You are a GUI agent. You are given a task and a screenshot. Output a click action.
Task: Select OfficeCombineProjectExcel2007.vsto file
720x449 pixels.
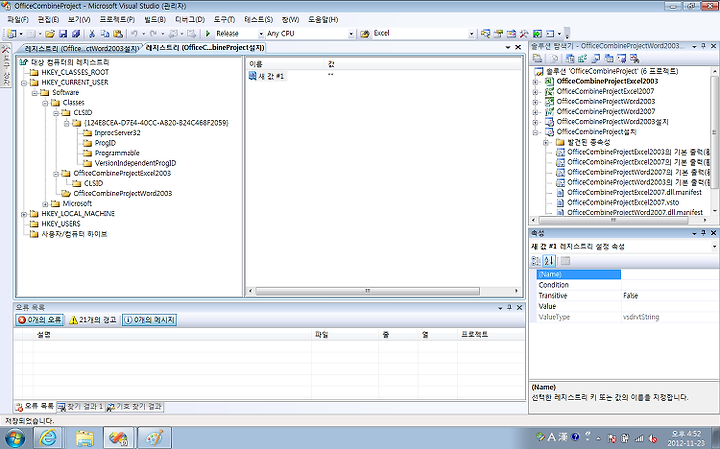tap(623, 202)
